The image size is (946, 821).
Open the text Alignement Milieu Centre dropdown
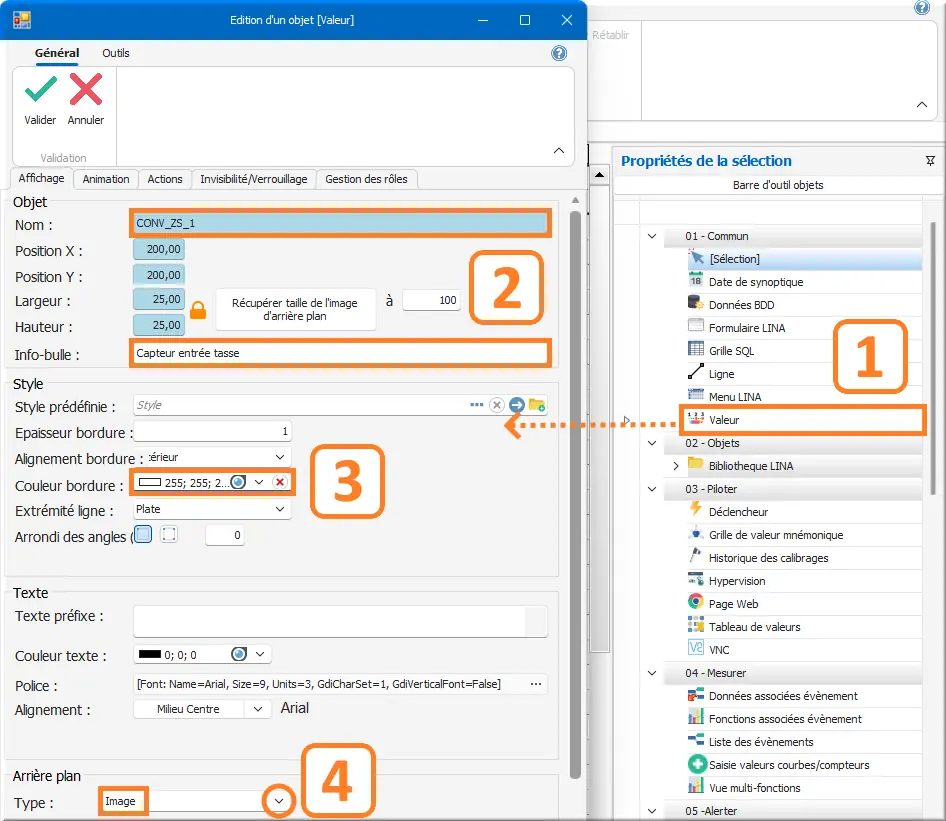click(x=258, y=709)
